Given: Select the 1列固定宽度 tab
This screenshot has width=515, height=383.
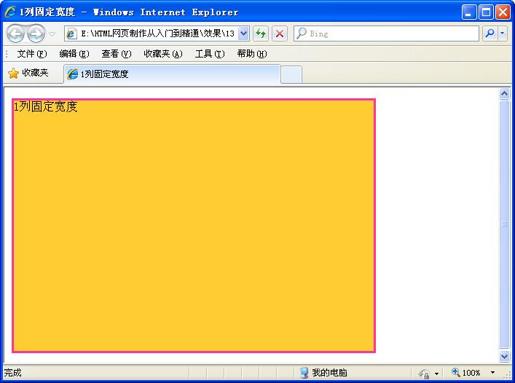Looking at the screenshot, I should 172,74.
